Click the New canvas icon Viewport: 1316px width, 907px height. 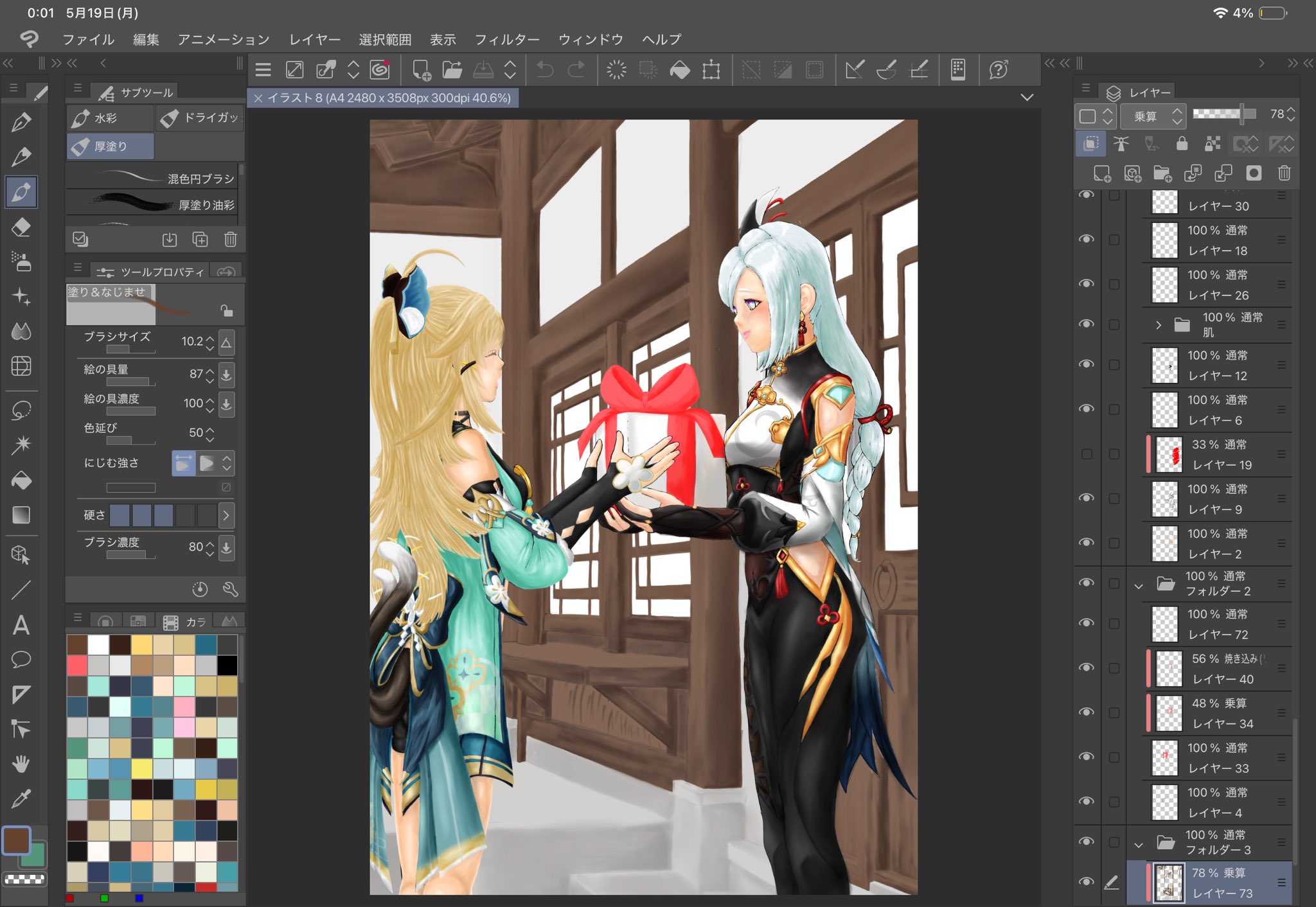point(421,69)
